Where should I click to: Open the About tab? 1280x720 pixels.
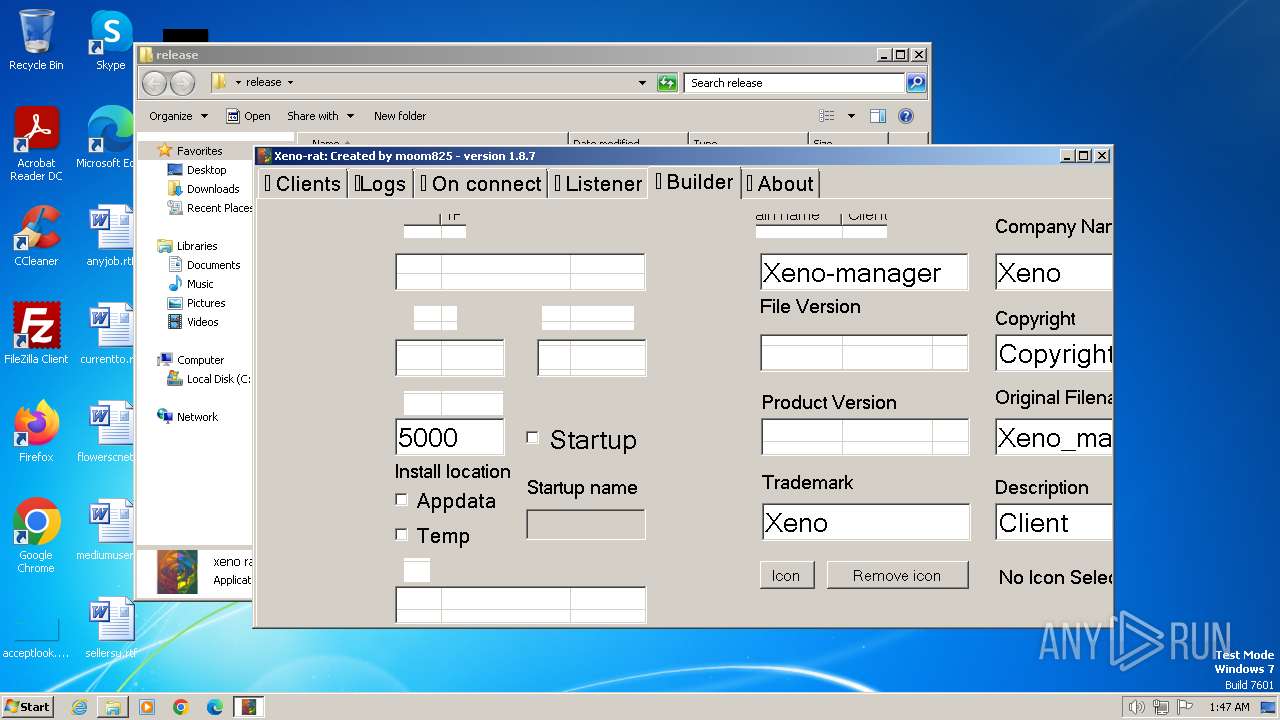(780, 184)
